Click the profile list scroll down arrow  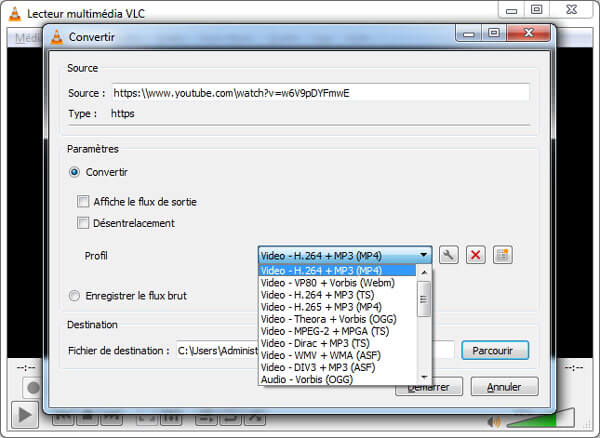424,377
